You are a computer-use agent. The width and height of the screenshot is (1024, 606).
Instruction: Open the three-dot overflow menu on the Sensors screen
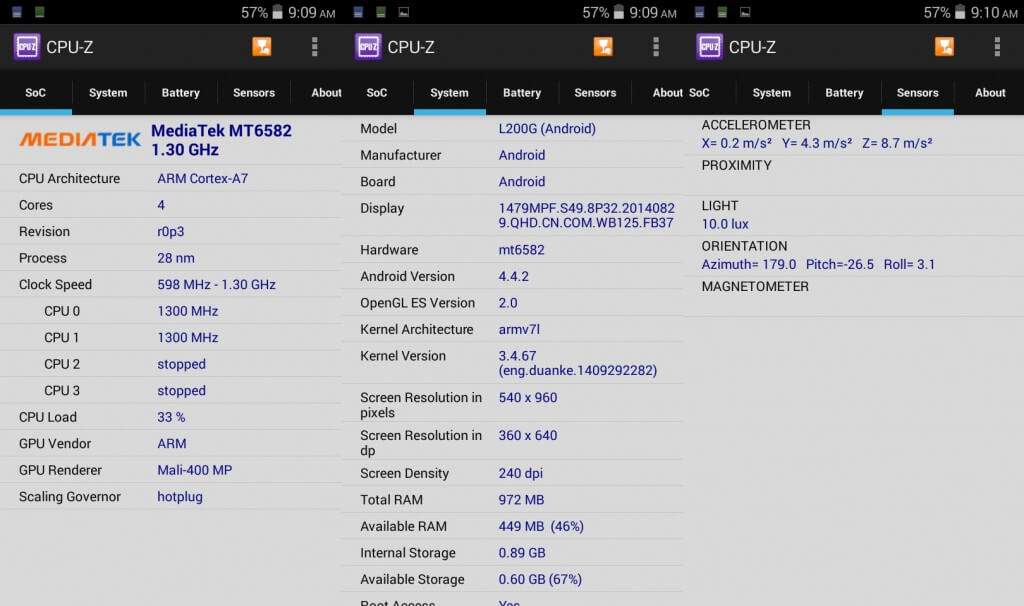997,47
